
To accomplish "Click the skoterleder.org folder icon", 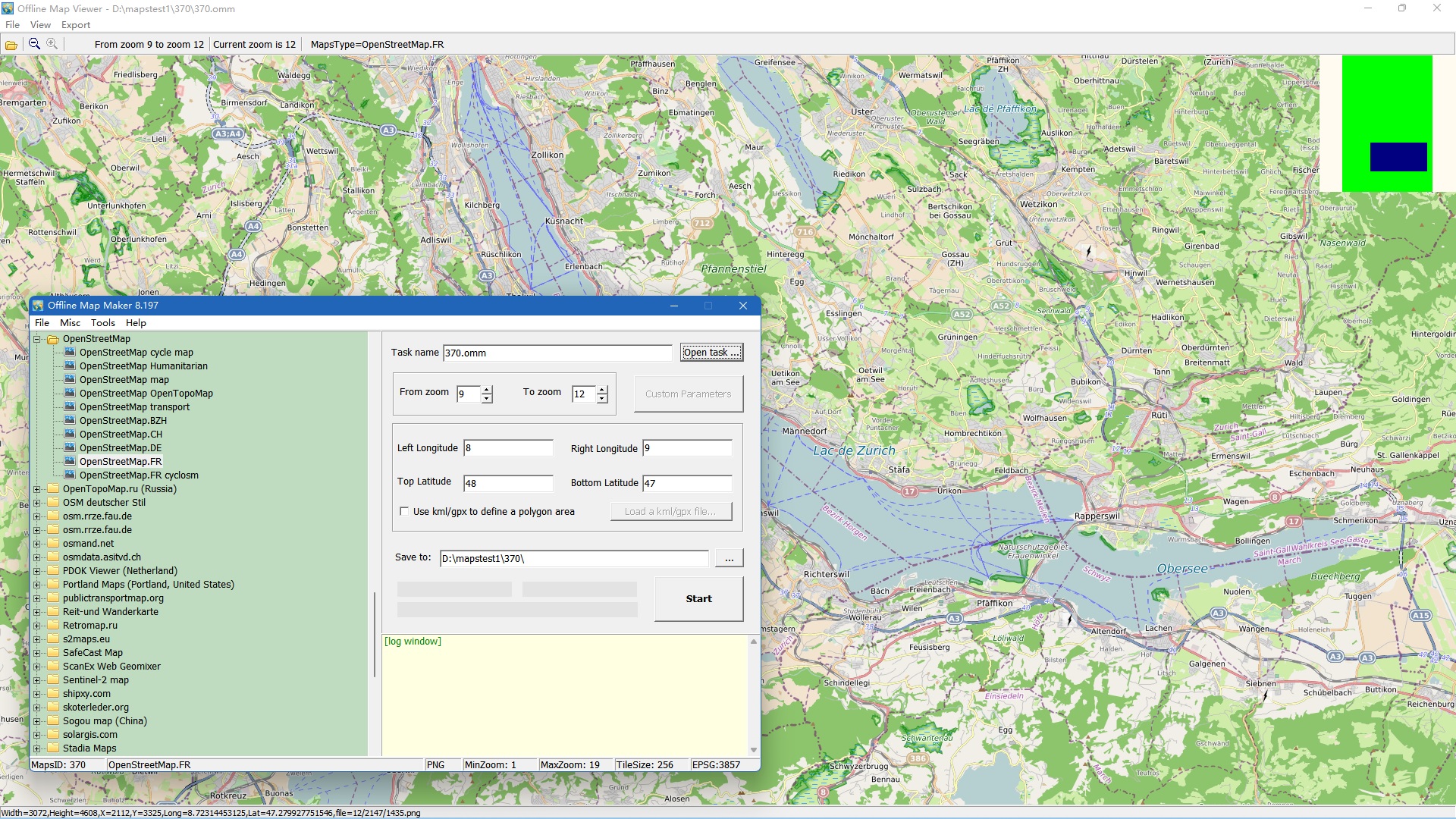I will [53, 708].
